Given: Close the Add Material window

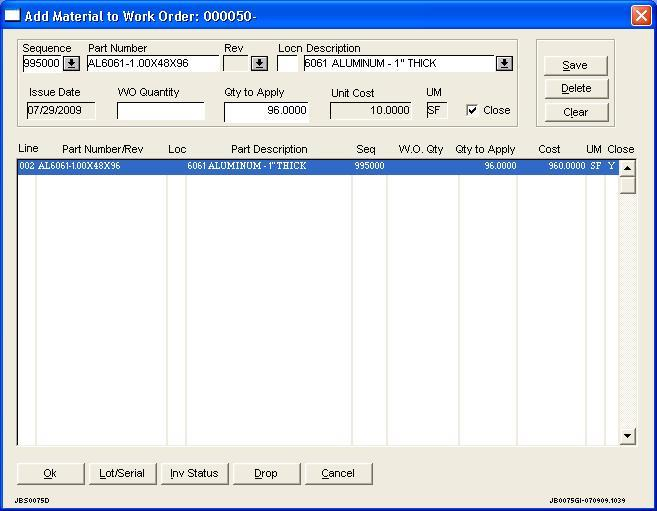Looking at the screenshot, I should point(641,16).
